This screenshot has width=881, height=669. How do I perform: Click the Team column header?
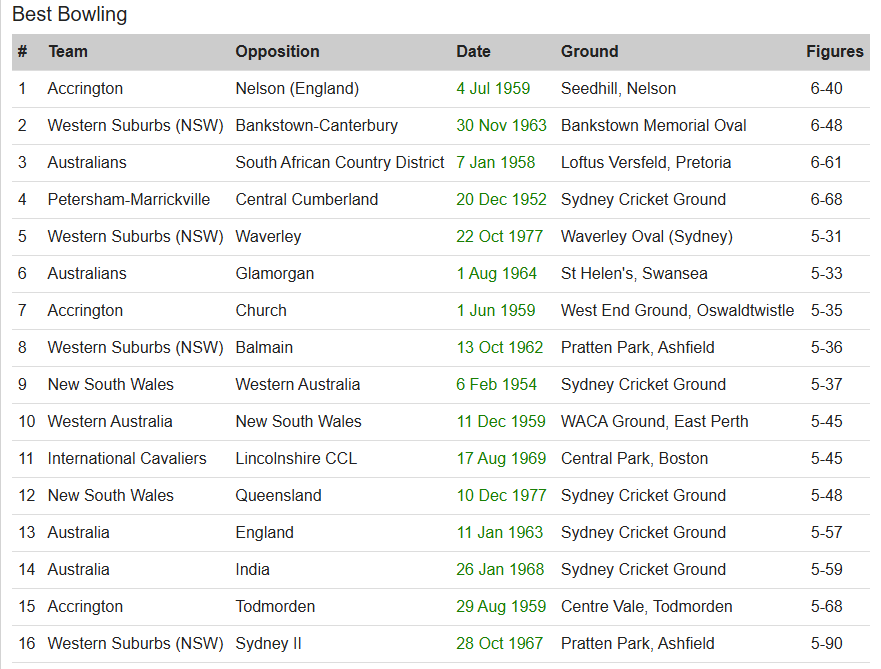pos(68,51)
